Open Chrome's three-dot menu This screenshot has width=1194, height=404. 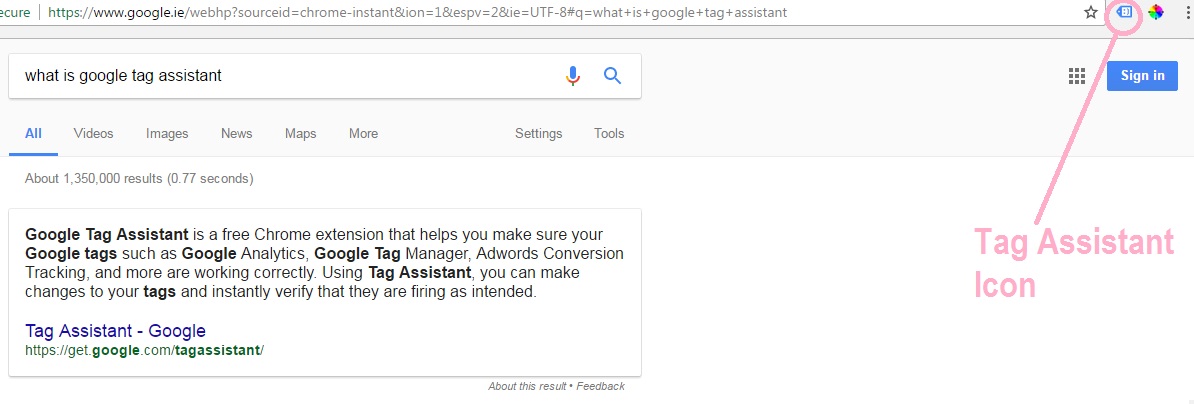(1186, 12)
